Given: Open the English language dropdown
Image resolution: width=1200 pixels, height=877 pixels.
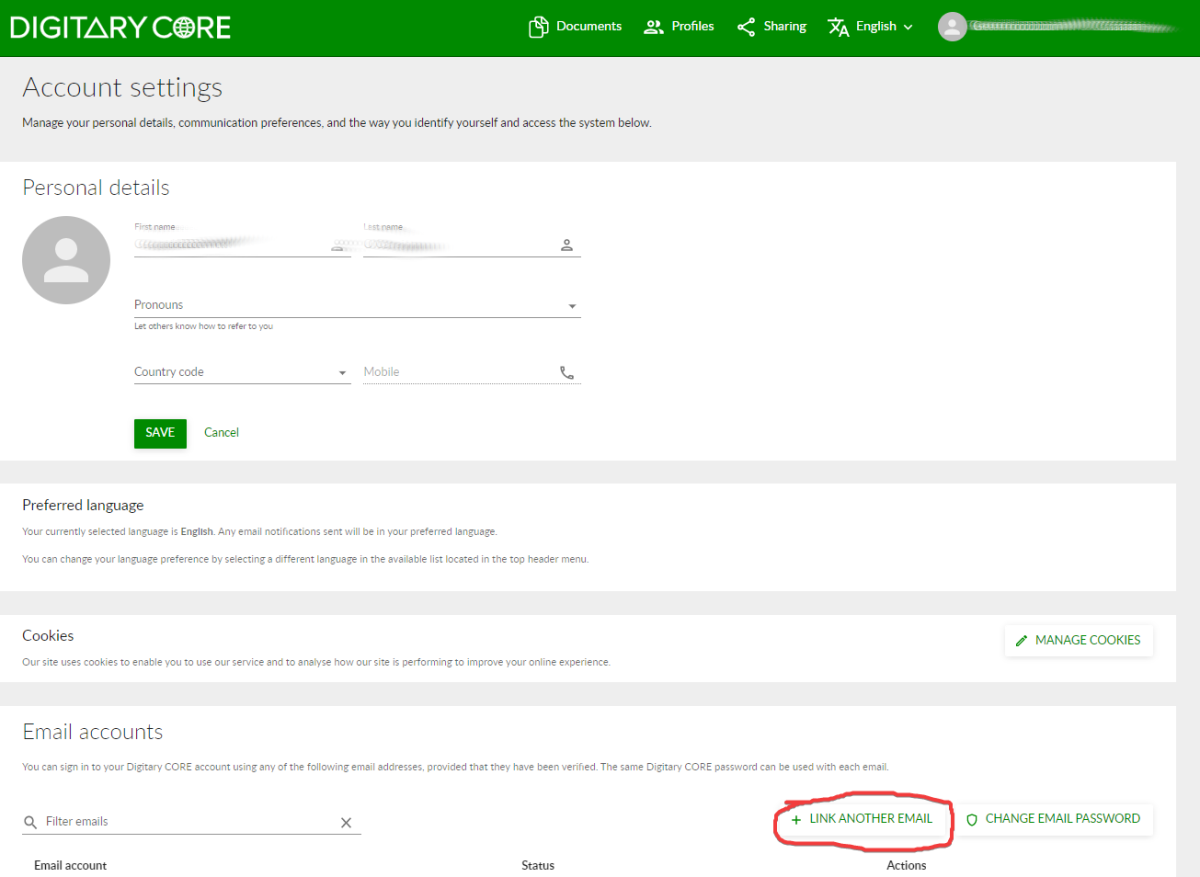Looking at the screenshot, I should [x=871, y=27].
